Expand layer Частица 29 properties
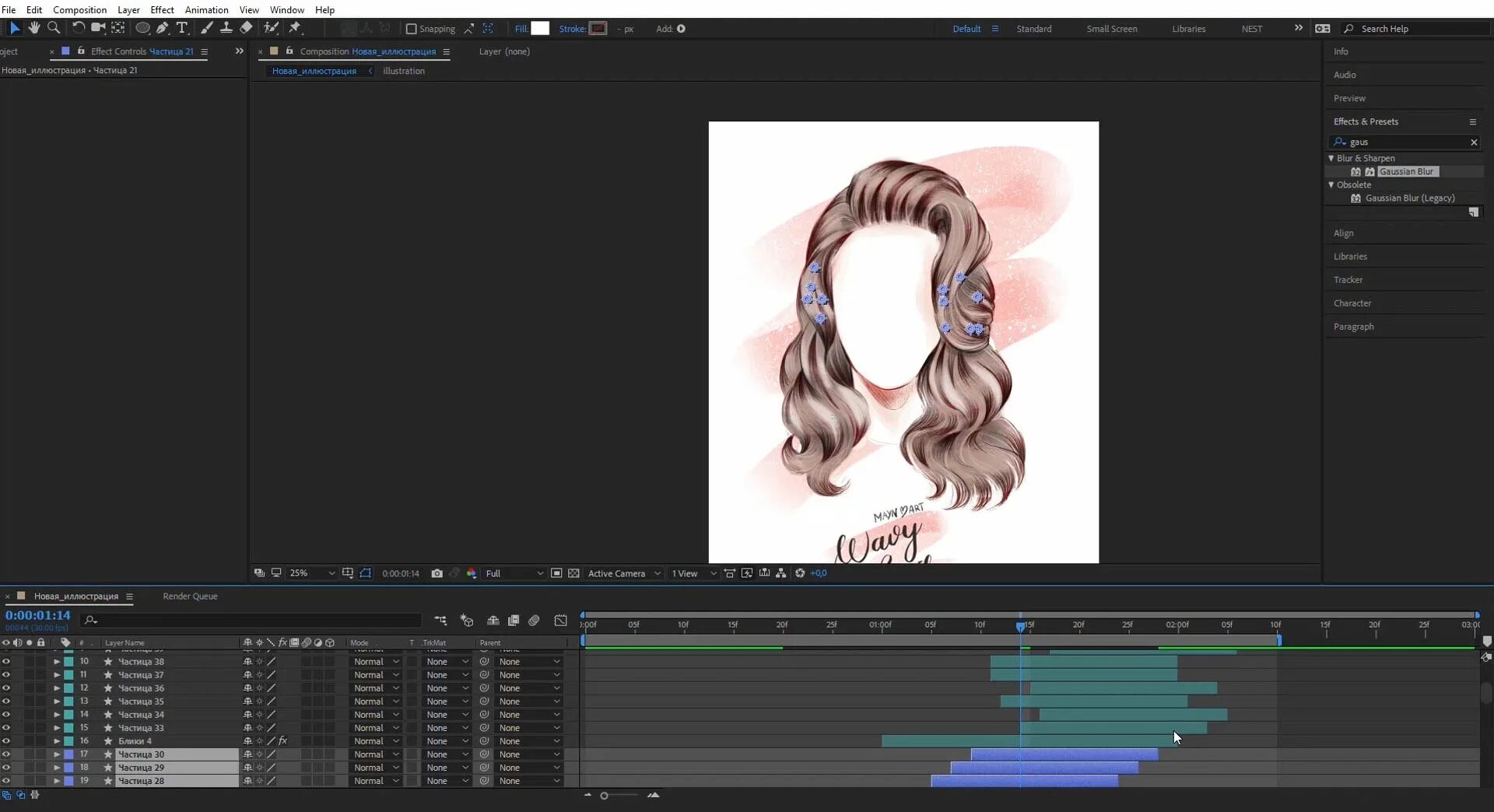 click(57, 768)
